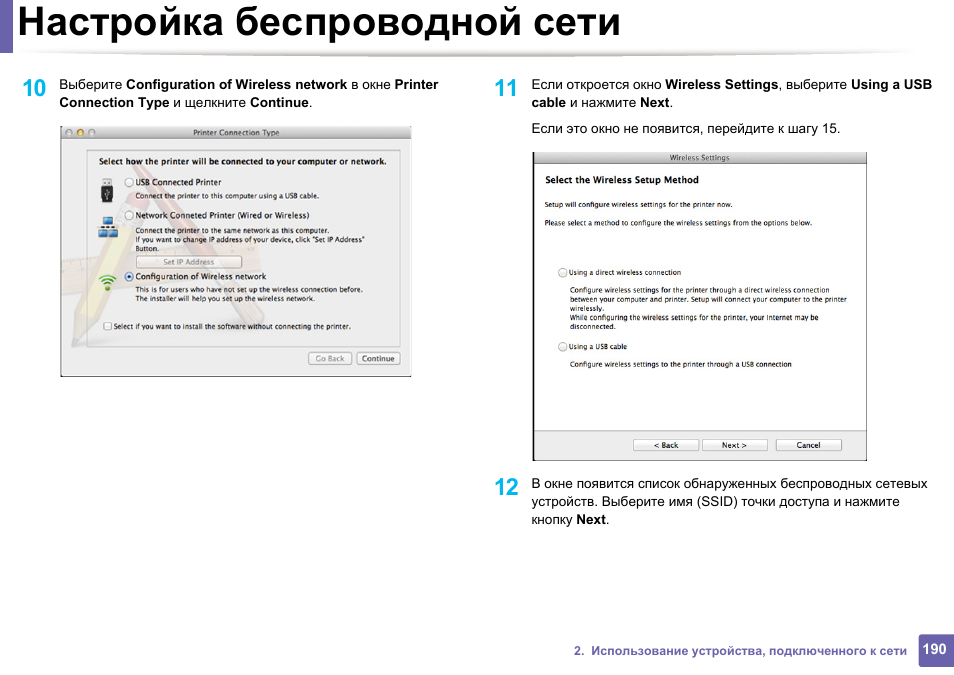
Task: Click the text 'Если это окно не появится, перейдите к шагу 15.'
Action: point(686,128)
